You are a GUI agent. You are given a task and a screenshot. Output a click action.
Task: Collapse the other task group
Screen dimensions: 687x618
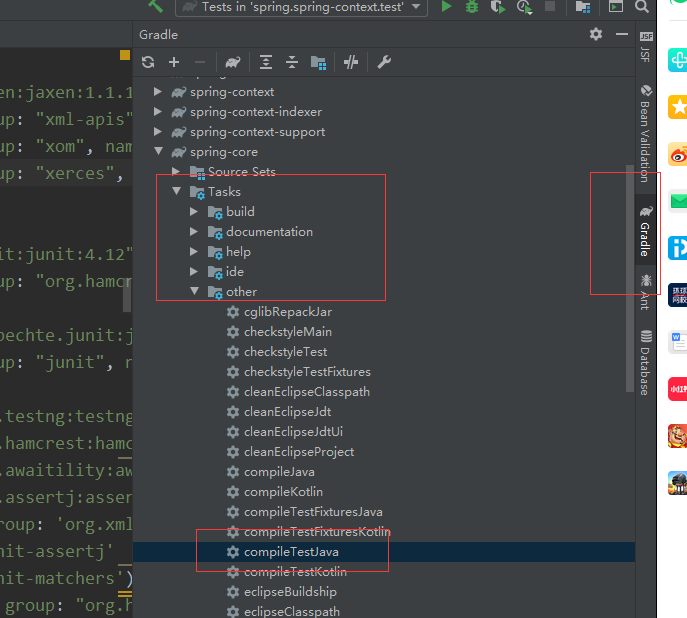195,291
